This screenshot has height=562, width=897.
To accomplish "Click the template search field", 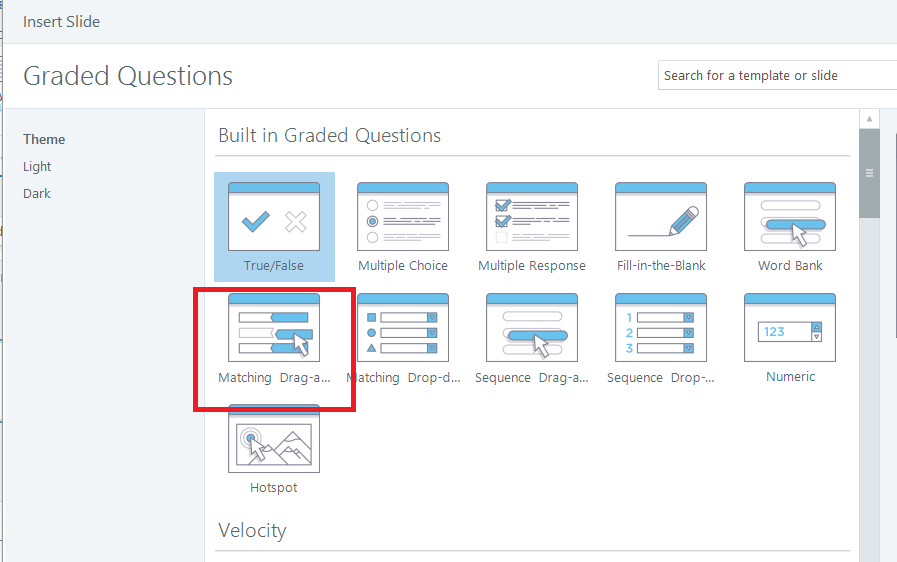I will [x=776, y=75].
